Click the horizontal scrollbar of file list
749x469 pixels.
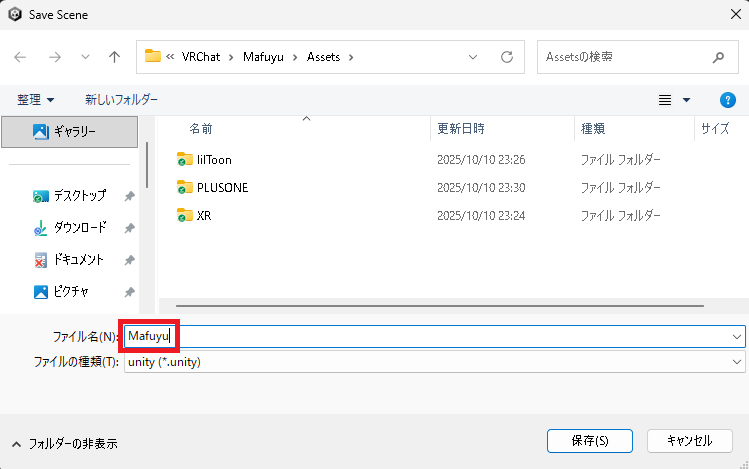[x=439, y=306]
